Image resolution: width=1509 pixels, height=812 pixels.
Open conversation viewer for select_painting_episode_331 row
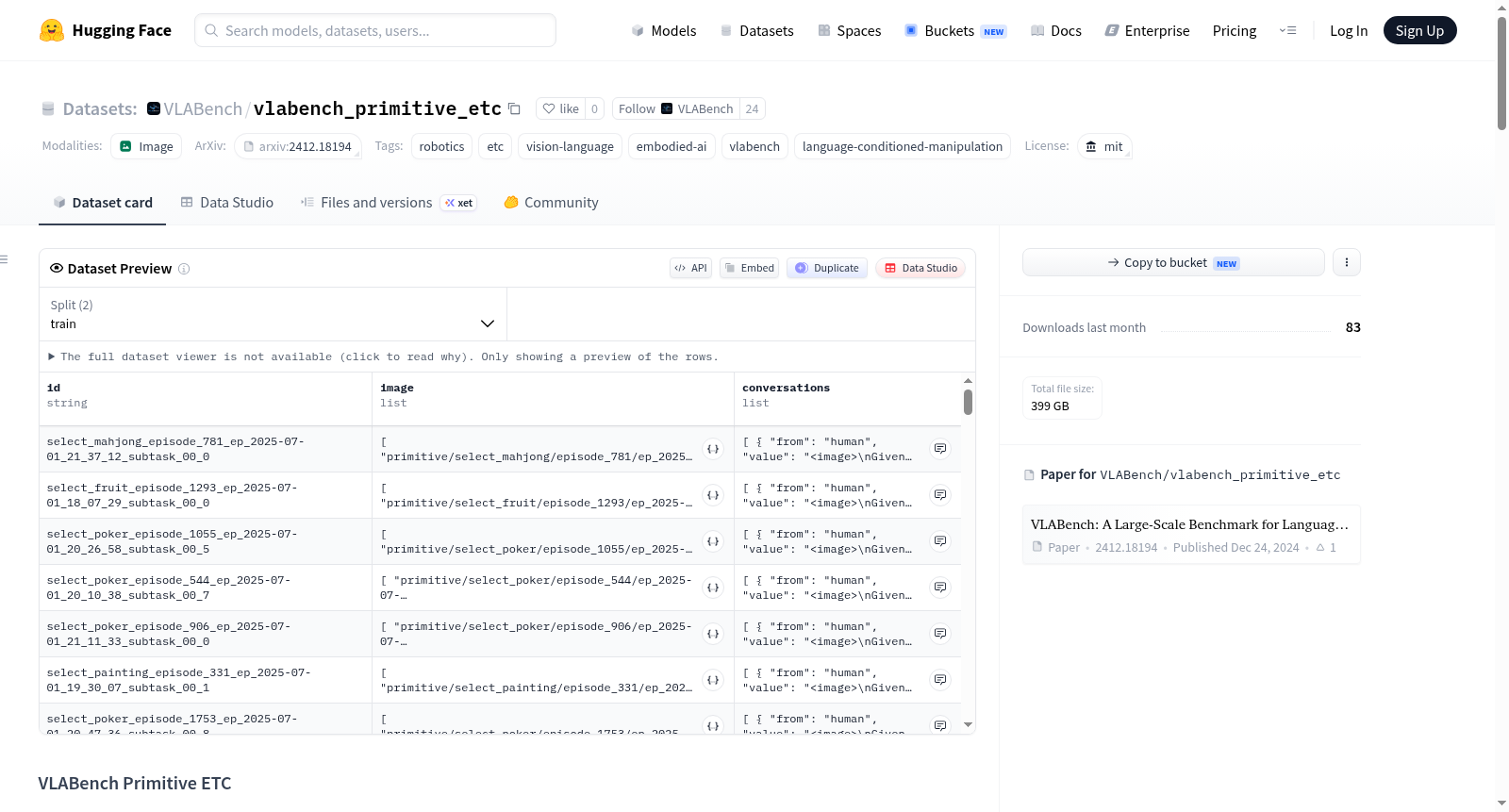coord(940,680)
